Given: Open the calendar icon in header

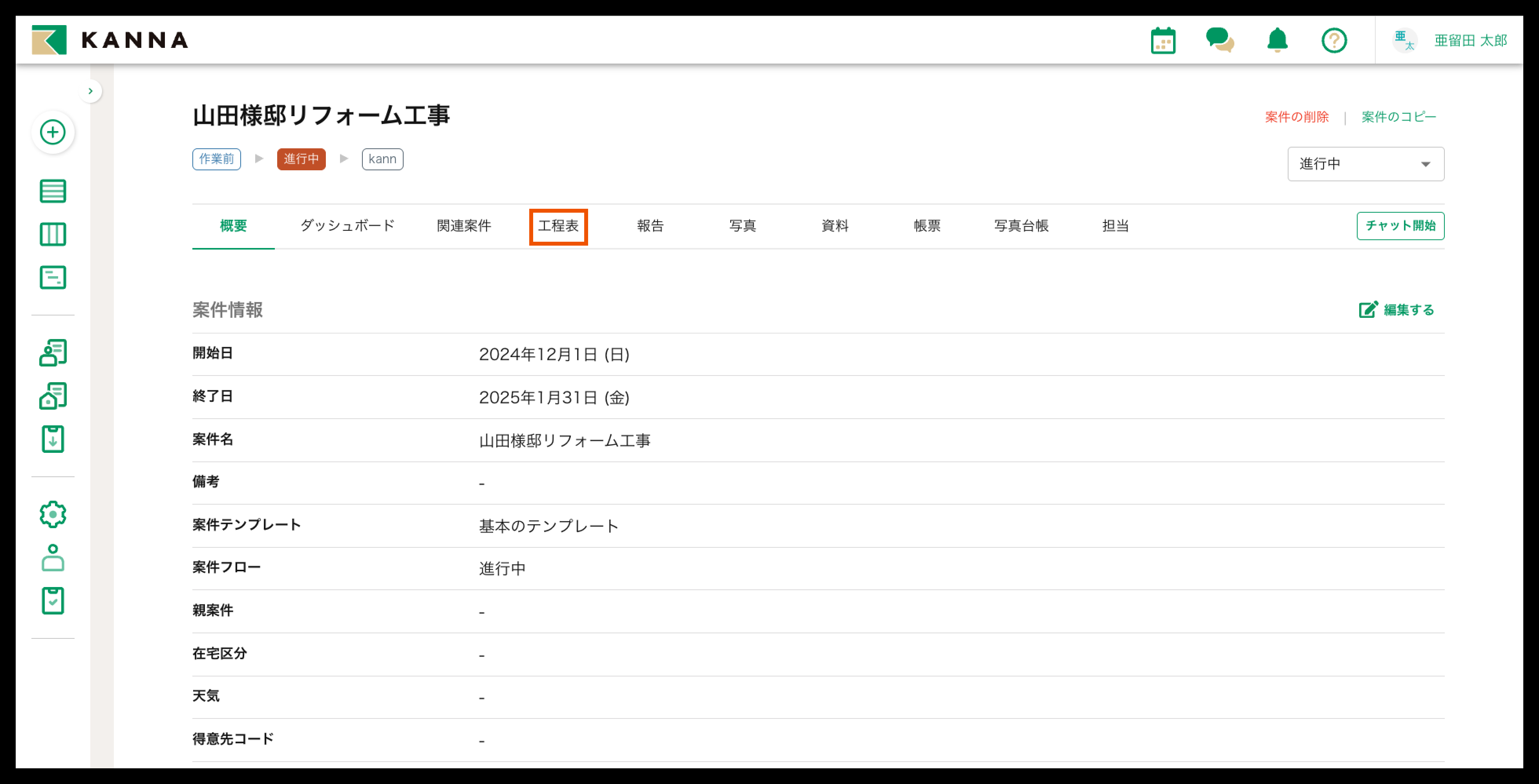Looking at the screenshot, I should tap(1162, 40).
